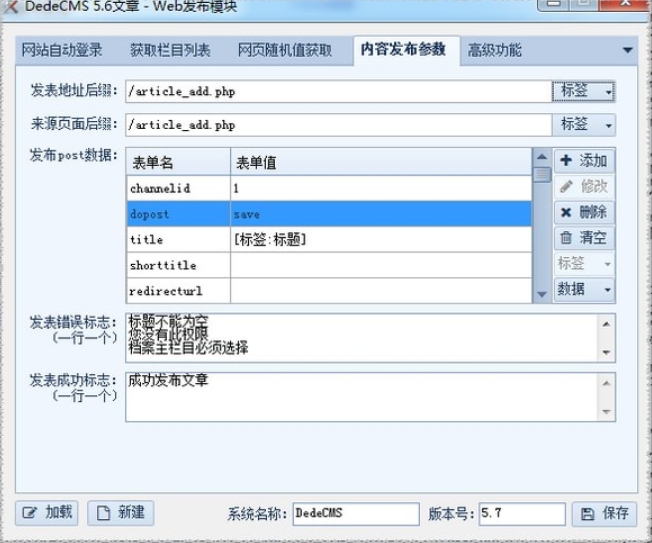
Task: Click inside the 发表错误标志 text area
Action: [362, 338]
